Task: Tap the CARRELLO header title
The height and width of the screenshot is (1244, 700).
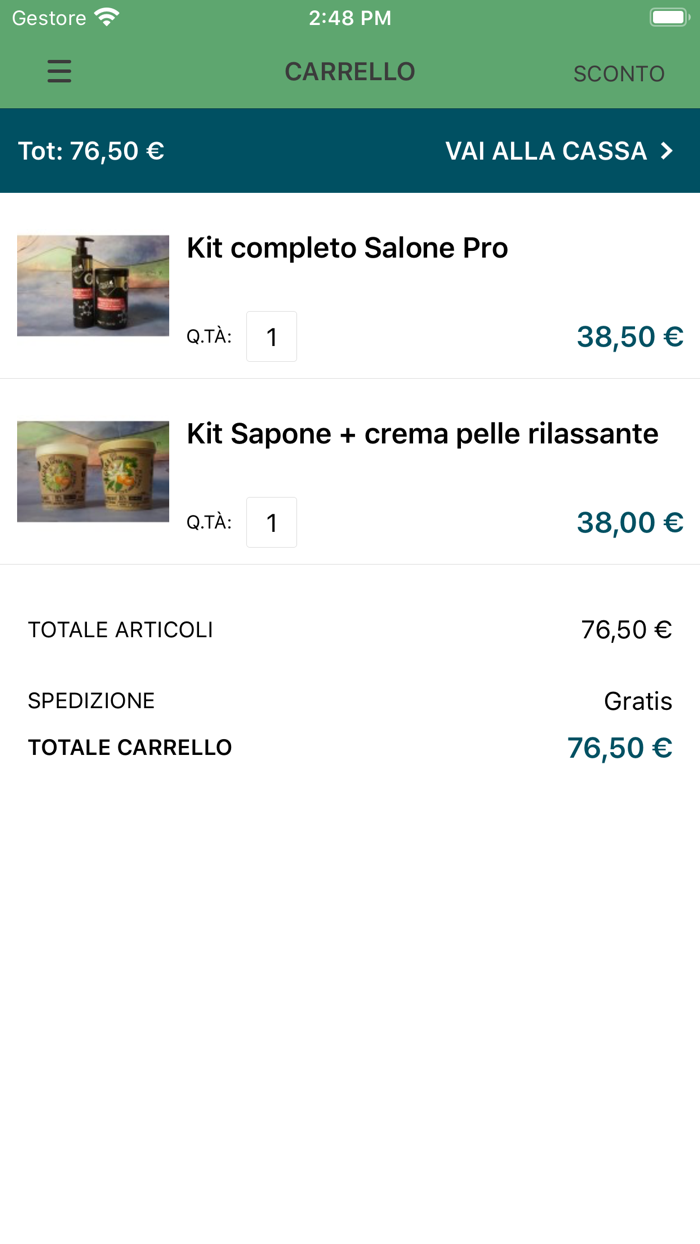Action: click(x=350, y=72)
